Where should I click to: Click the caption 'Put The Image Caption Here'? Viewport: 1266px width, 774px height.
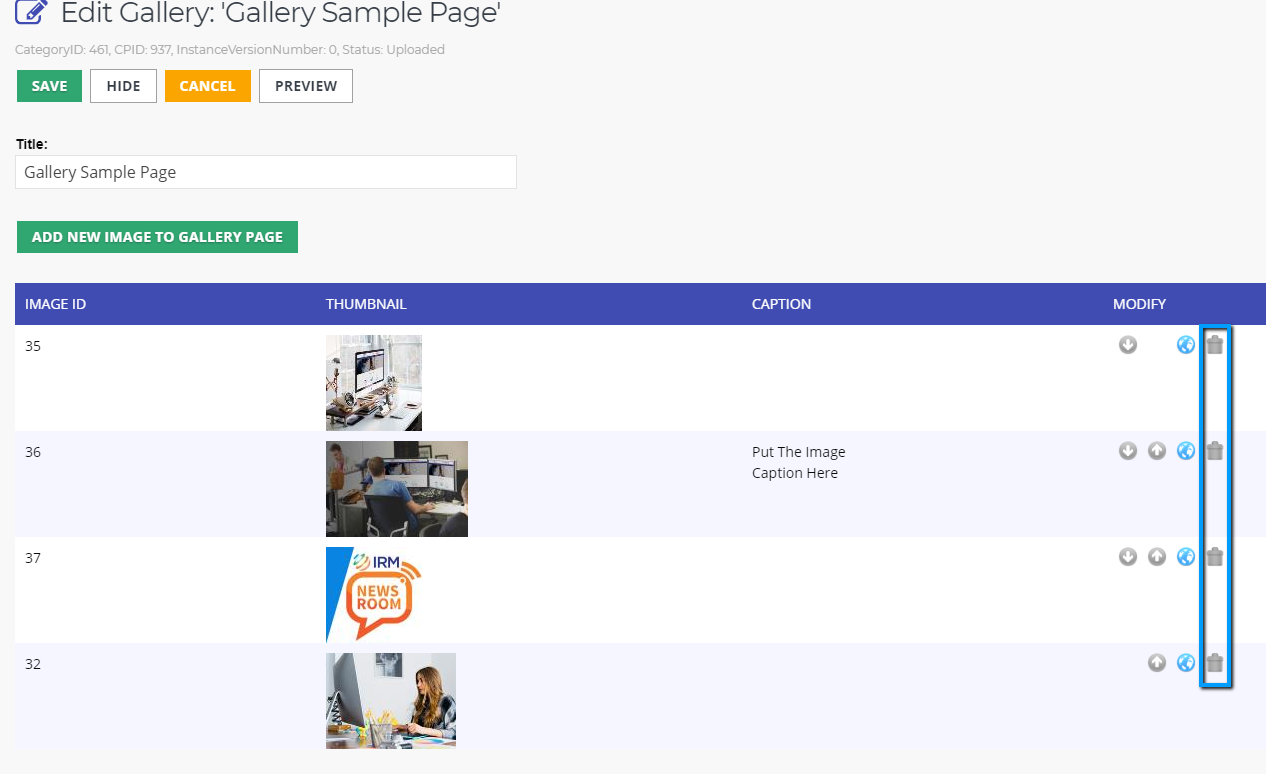tap(799, 462)
